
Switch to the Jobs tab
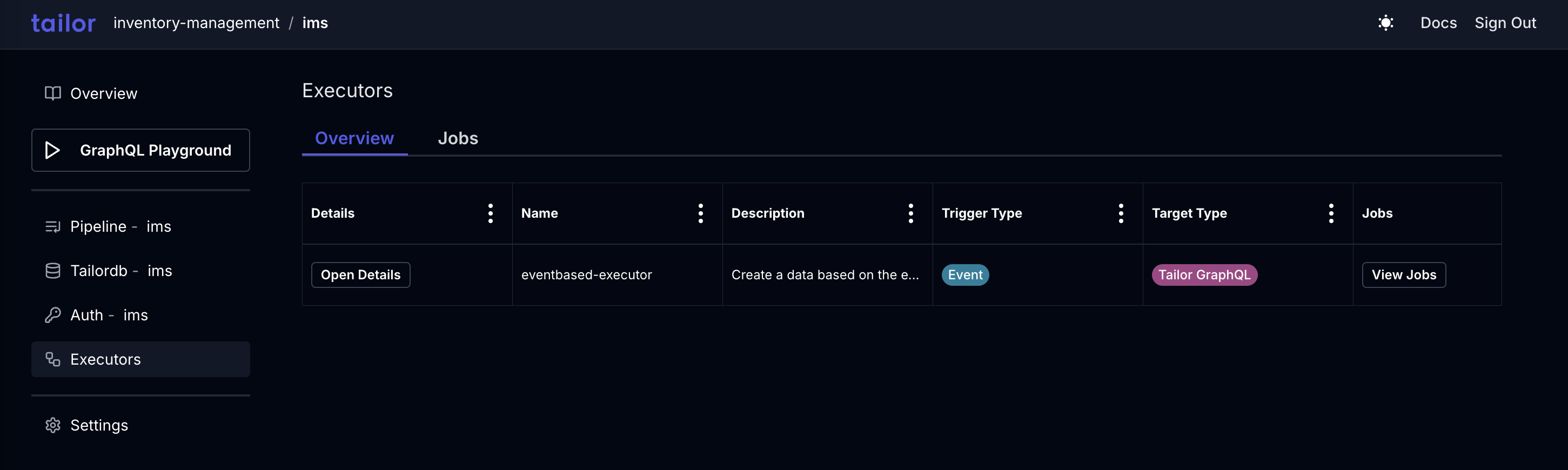point(458,139)
